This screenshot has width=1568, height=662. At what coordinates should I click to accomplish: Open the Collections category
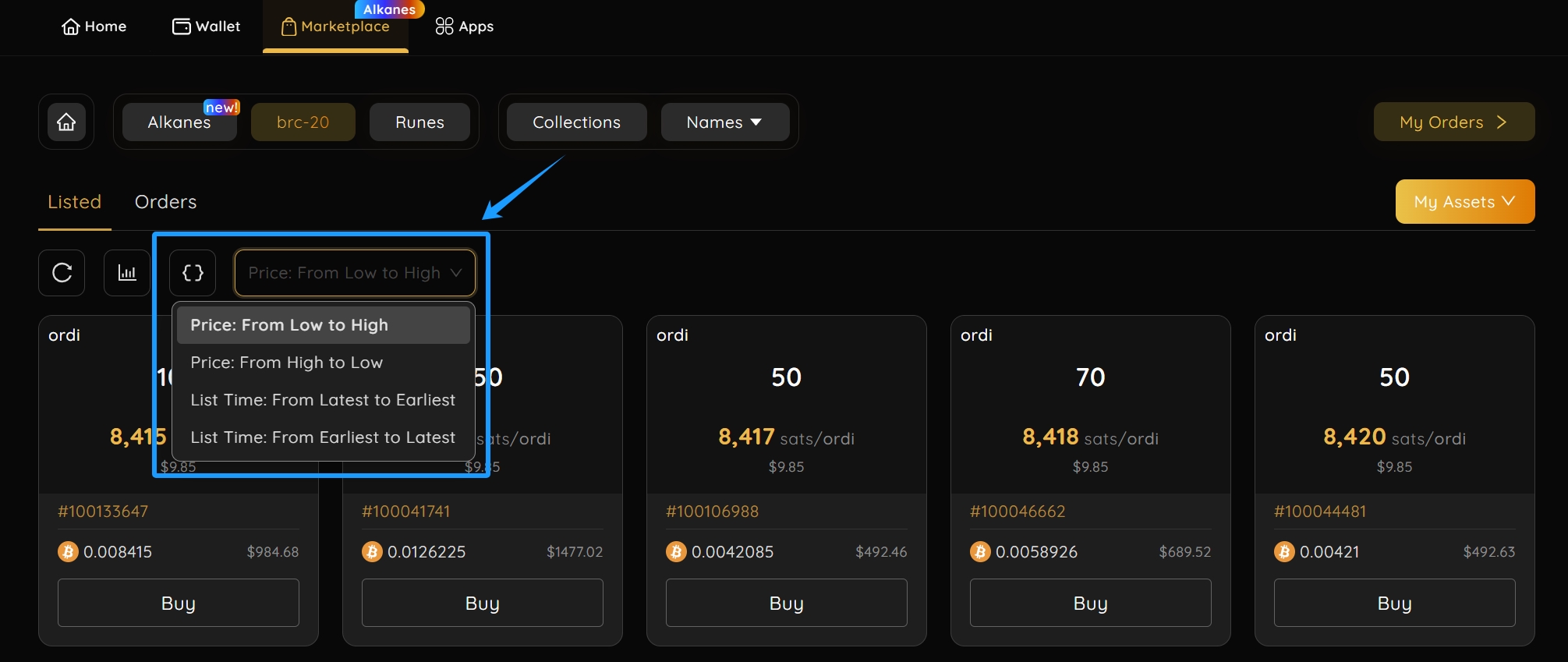tap(576, 122)
